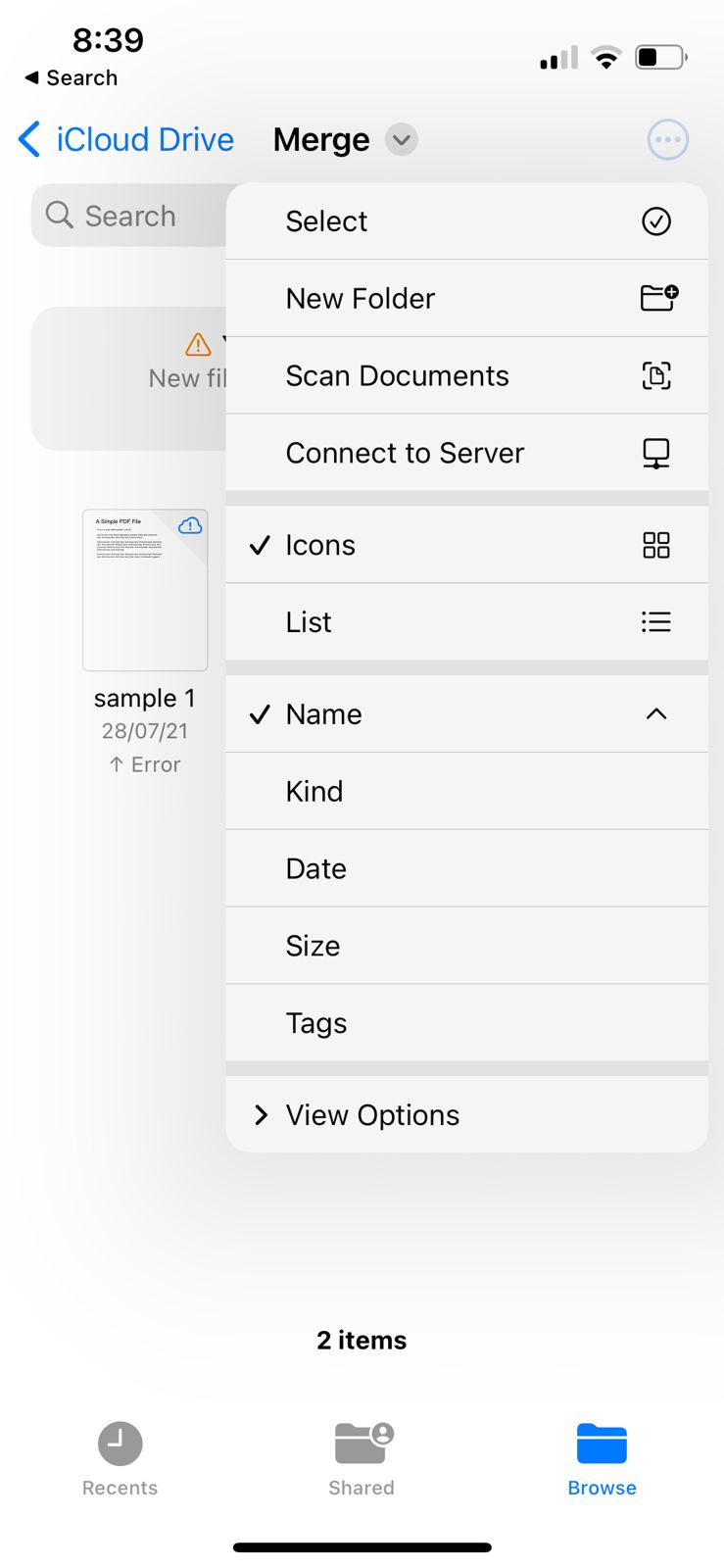The image size is (724, 1568).
Task: Tap the circled ellipsis button top right
Action: click(x=668, y=139)
